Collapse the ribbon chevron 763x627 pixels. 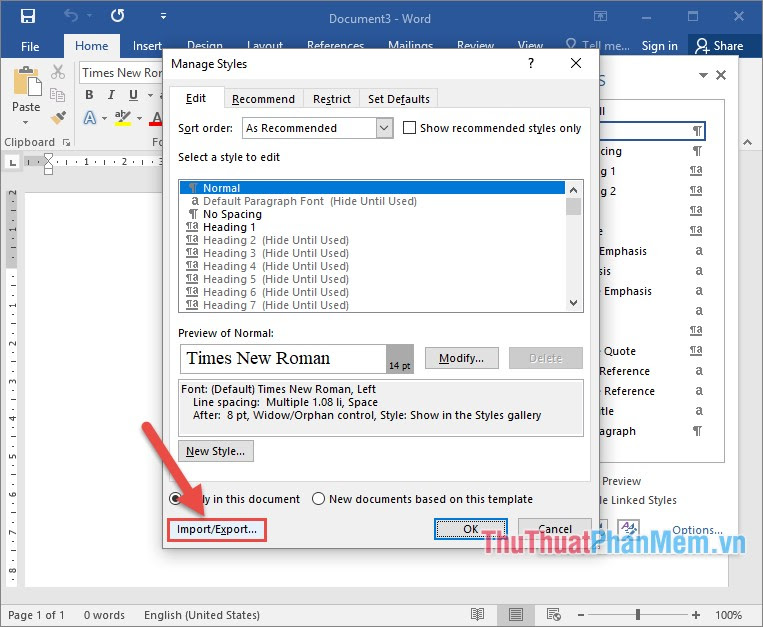747,143
